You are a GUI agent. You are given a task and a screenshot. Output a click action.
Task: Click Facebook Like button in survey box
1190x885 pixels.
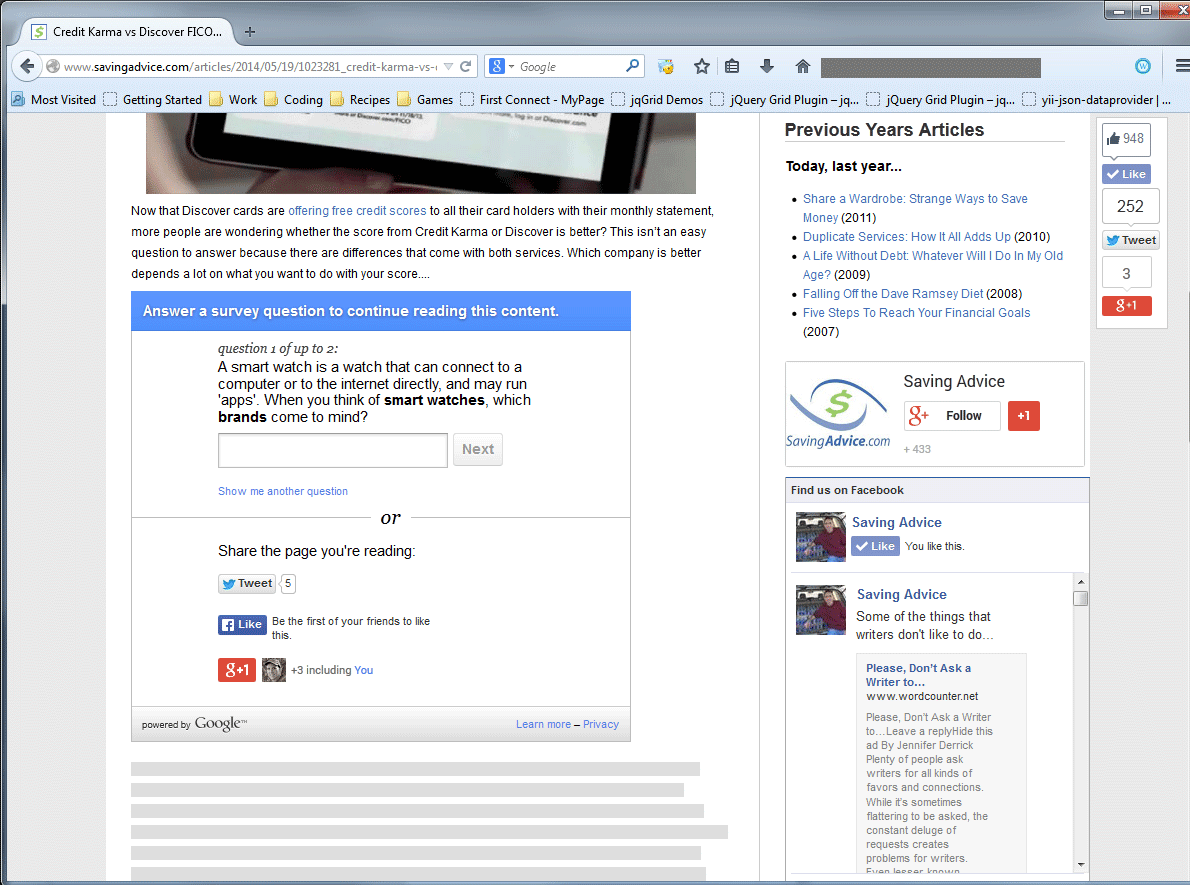pyautogui.click(x=242, y=625)
